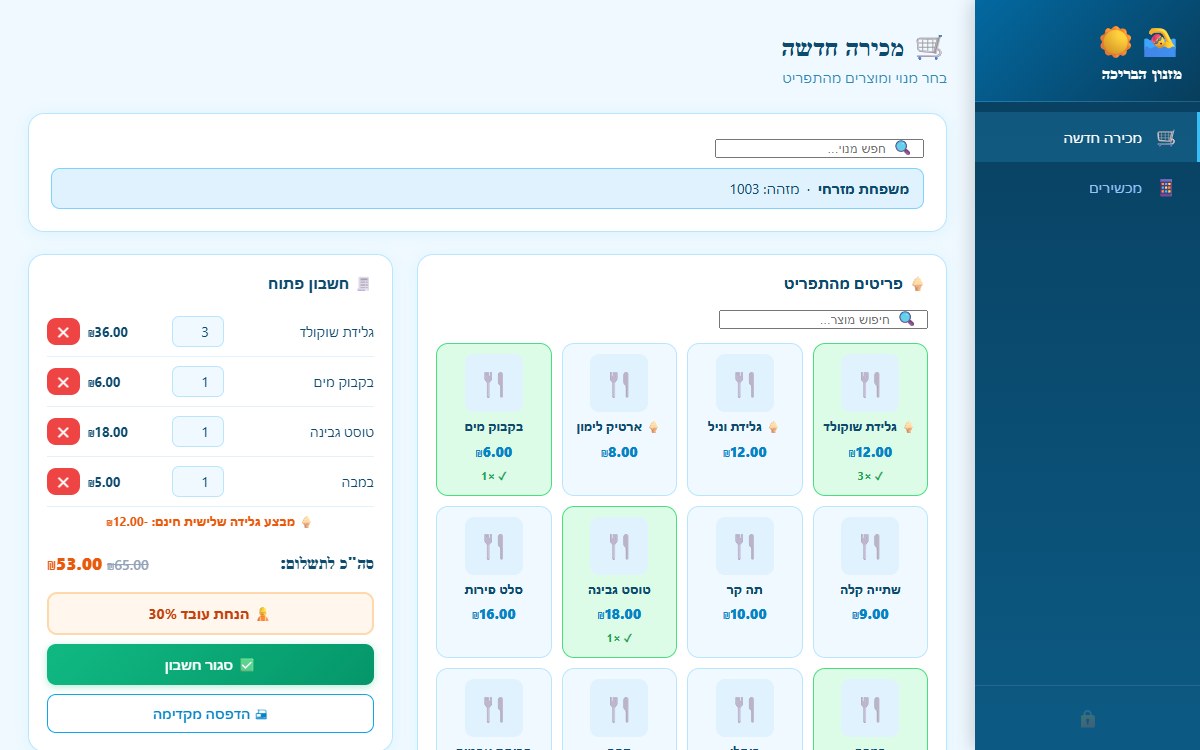The height and width of the screenshot is (750, 1200).
Task: Add תה קר product card
Action: pyautogui.click(x=745, y=582)
